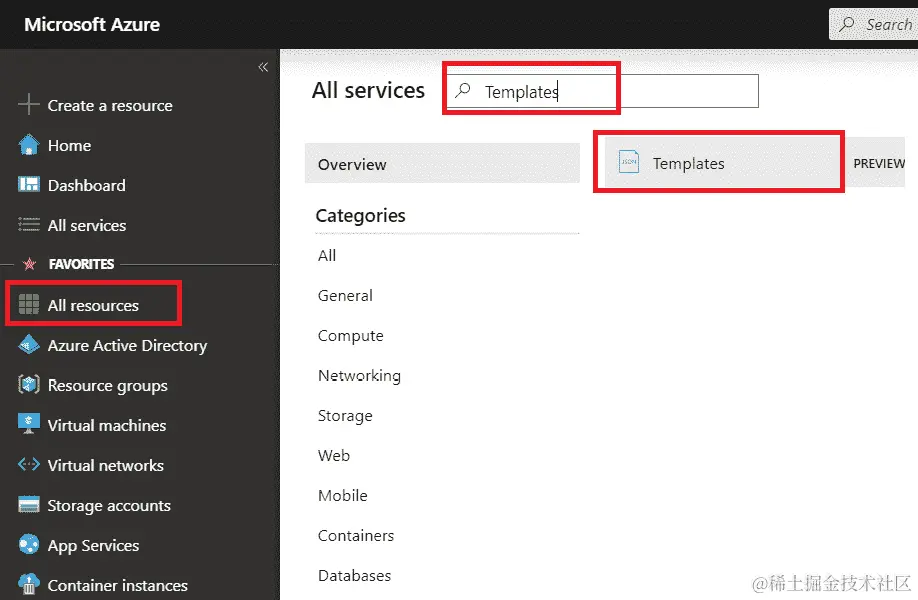
Task: Click the All services list icon
Action: pos(29,225)
